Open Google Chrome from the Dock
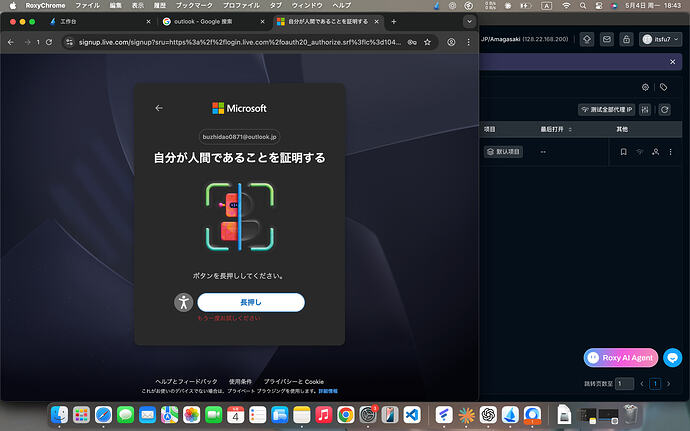The image size is (690, 431). [x=345, y=414]
